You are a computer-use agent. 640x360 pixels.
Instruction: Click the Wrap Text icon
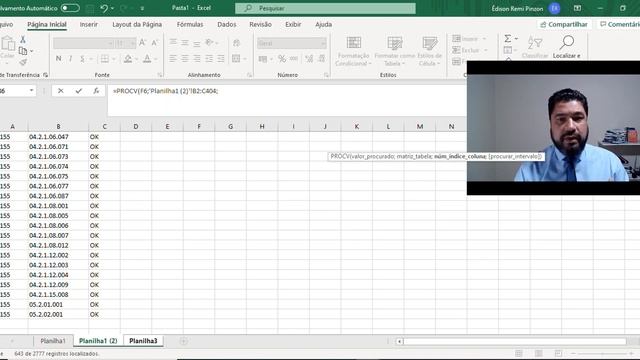tap(236, 42)
